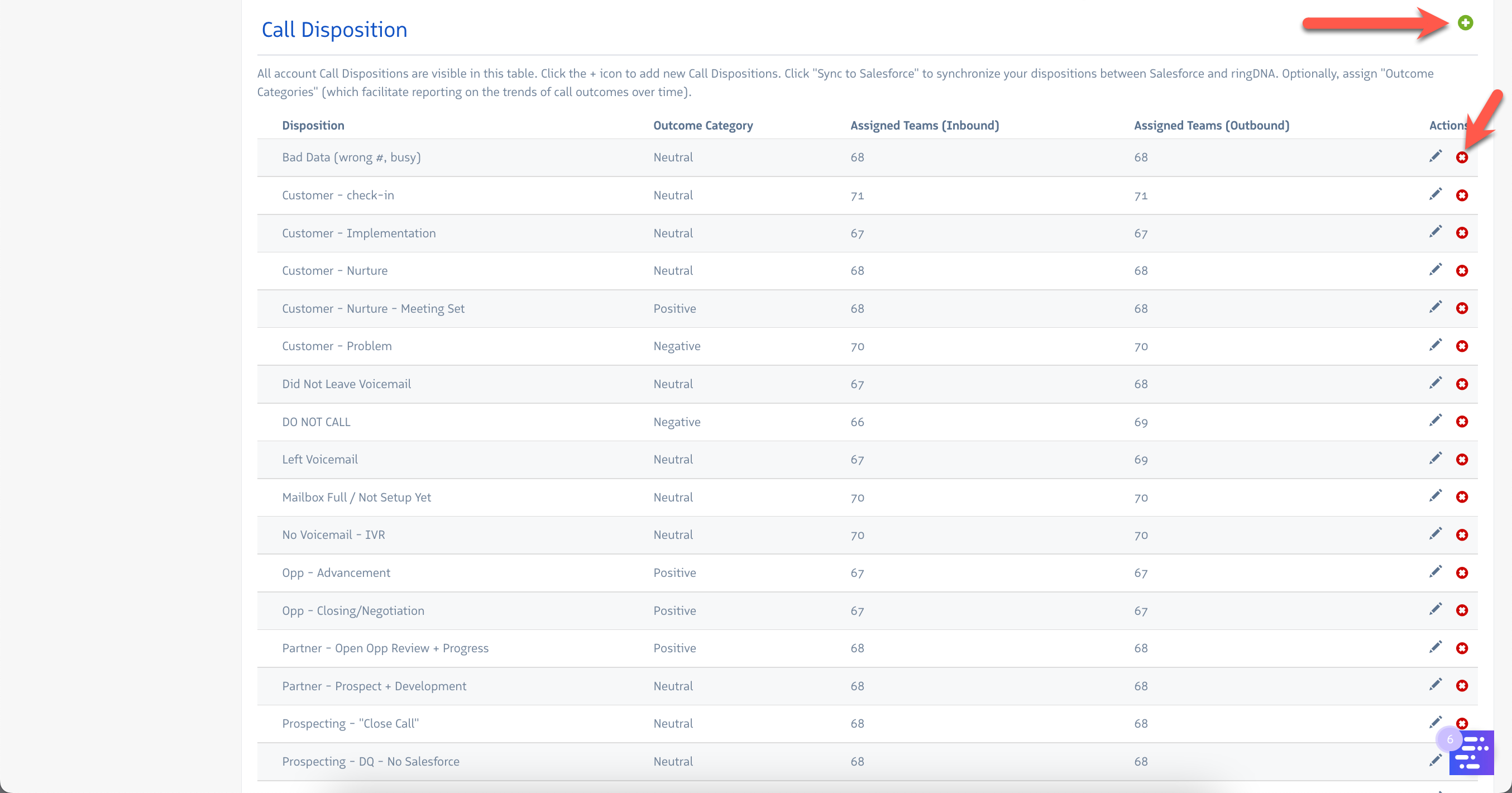Delete the Bad Data (wrong #, busy) disposition
Image resolution: width=1512 pixels, height=793 pixels.
(1462, 157)
